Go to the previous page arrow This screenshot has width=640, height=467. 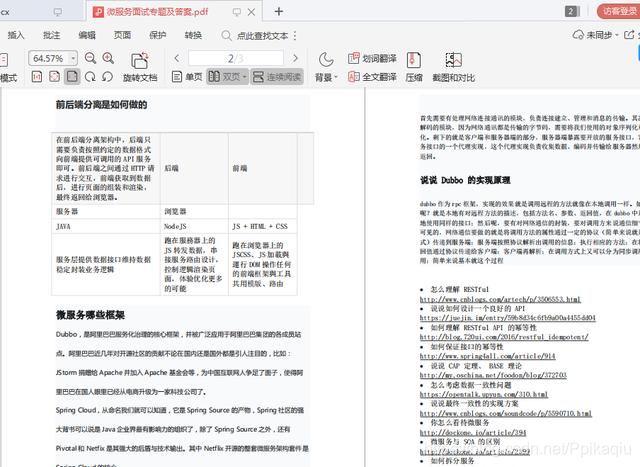click(177, 58)
